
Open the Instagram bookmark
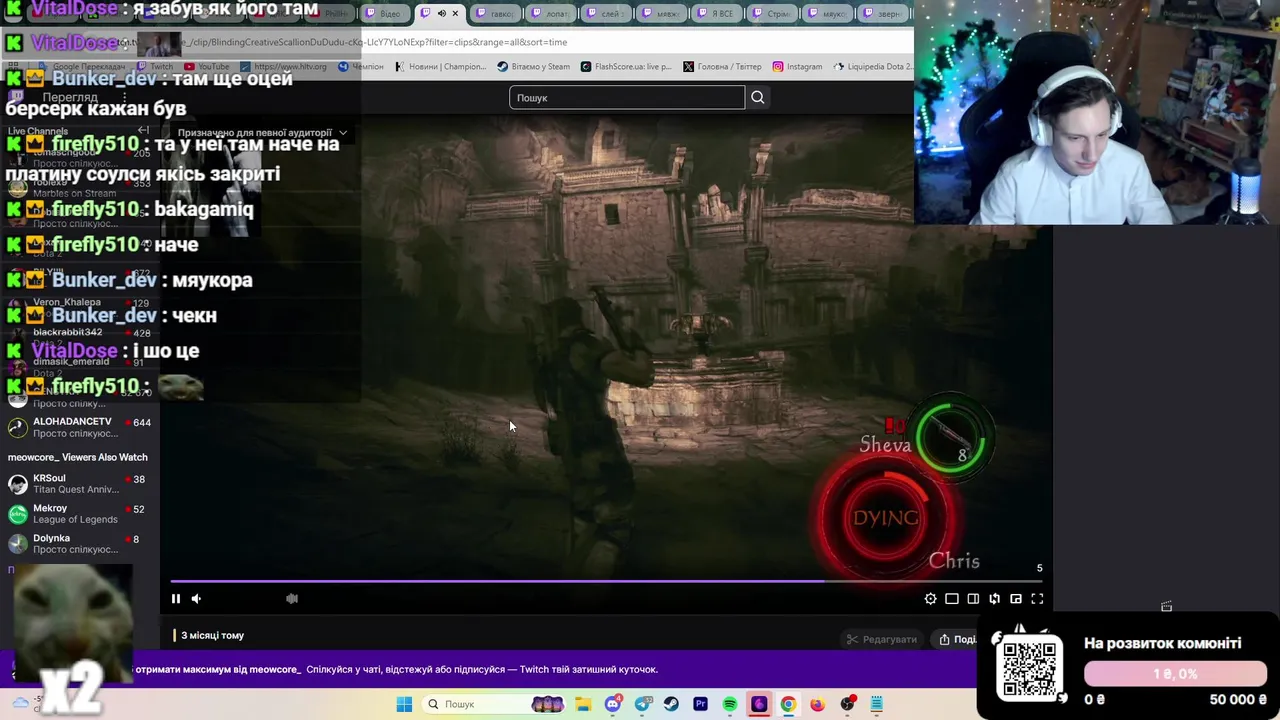pos(797,67)
